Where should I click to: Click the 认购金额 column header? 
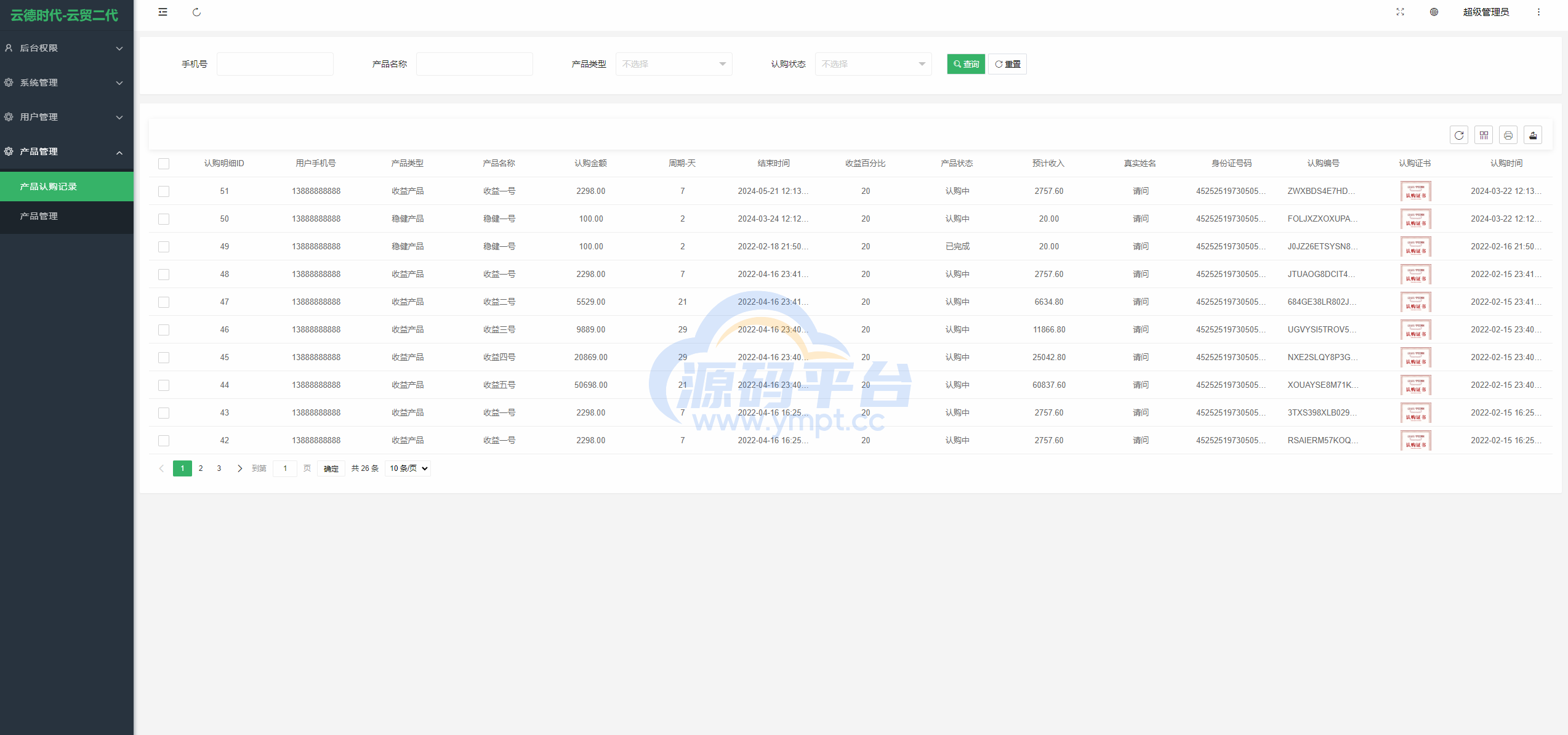tap(590, 163)
